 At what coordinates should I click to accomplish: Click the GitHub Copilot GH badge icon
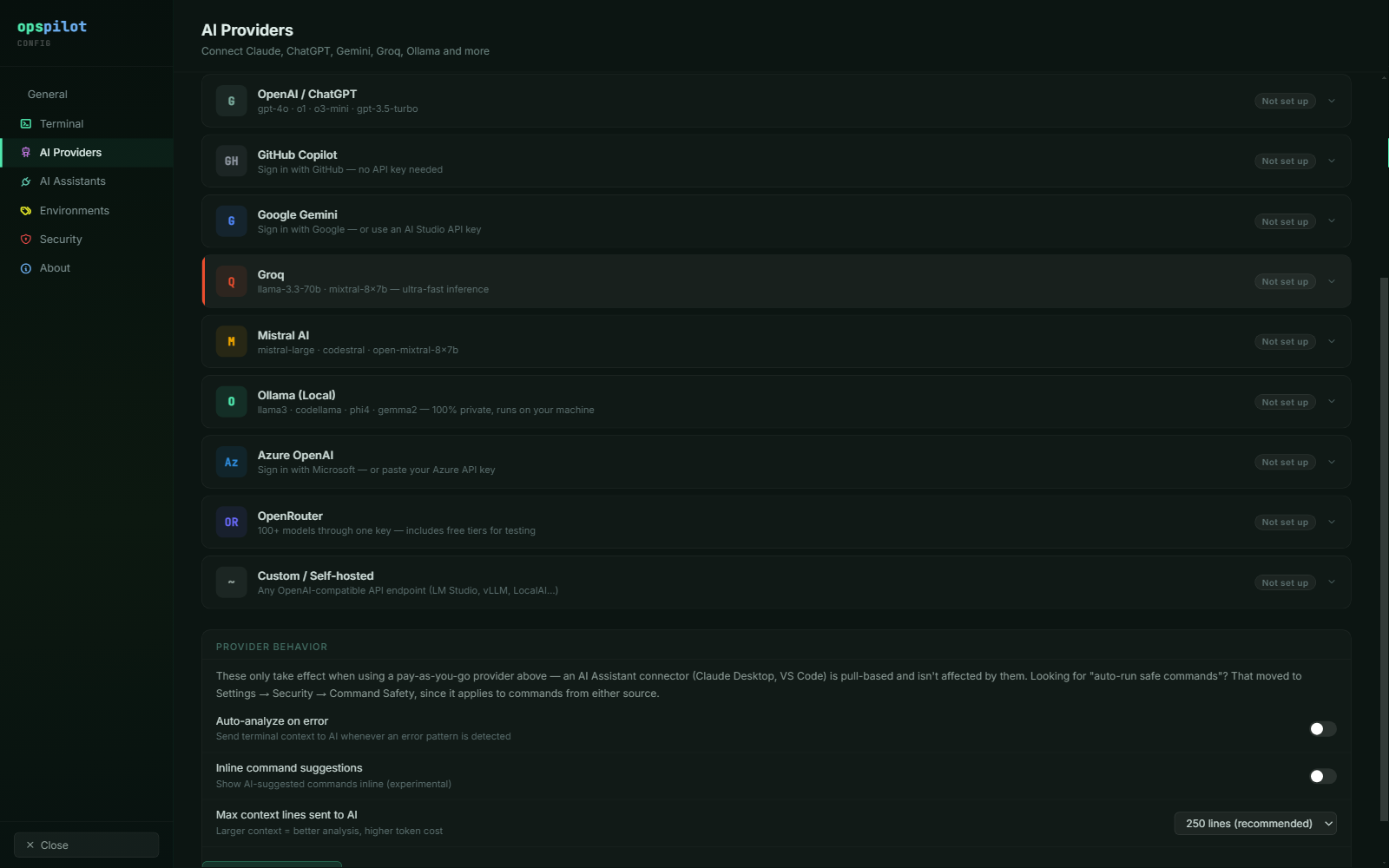click(x=231, y=161)
